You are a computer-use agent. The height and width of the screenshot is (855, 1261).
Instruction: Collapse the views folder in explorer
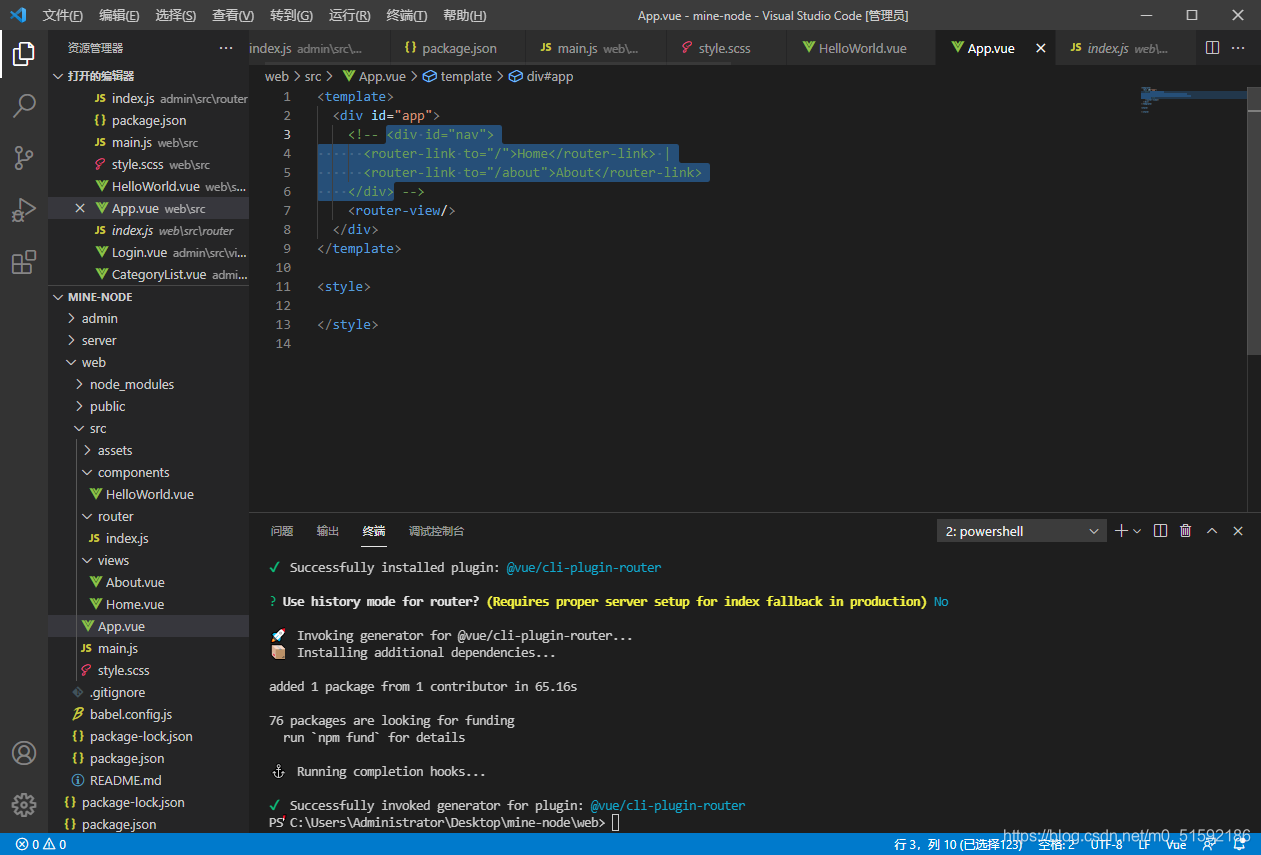point(112,560)
